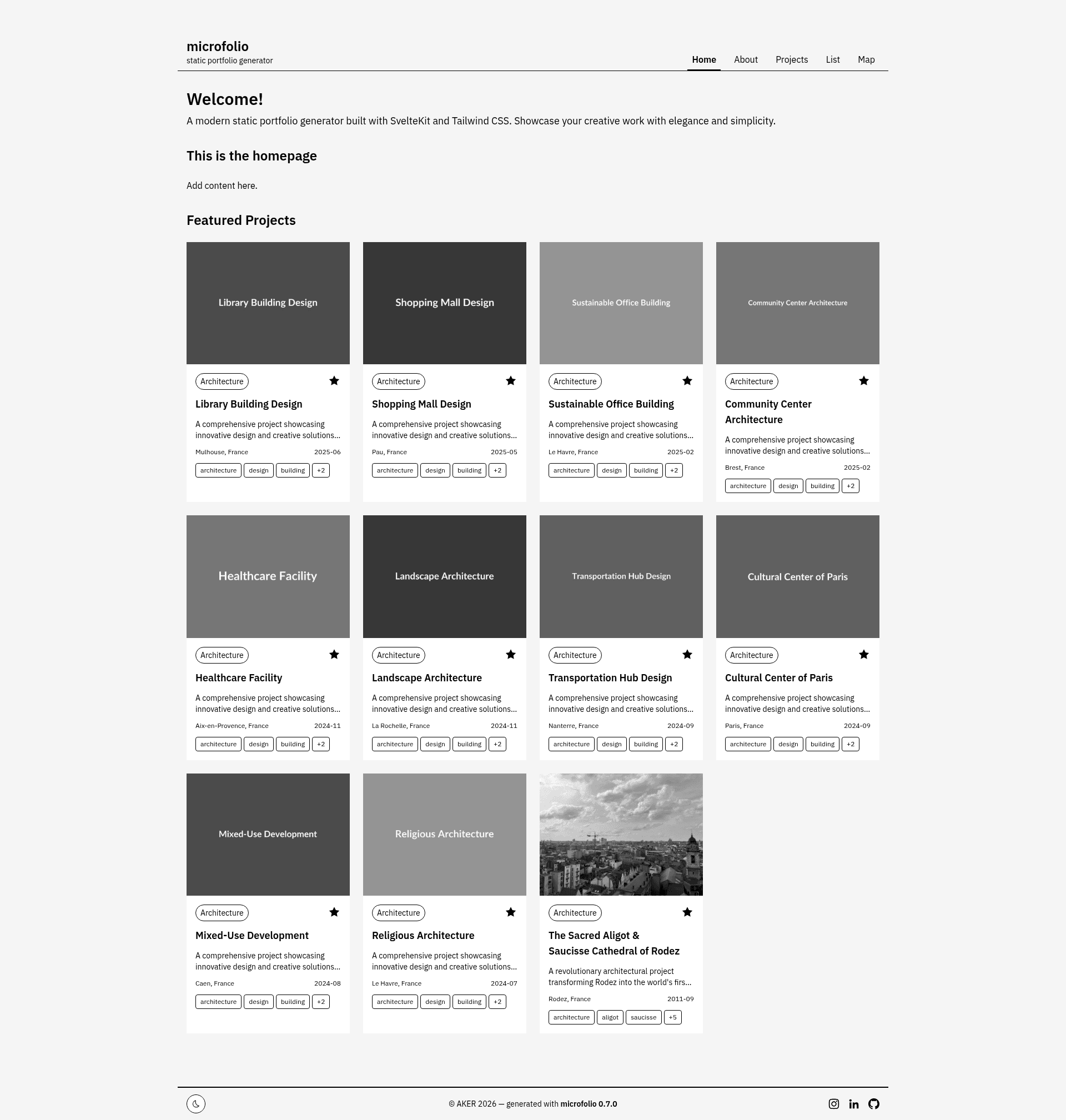1066x1120 pixels.
Task: Open the Instagram icon in footer
Action: tap(833, 1103)
